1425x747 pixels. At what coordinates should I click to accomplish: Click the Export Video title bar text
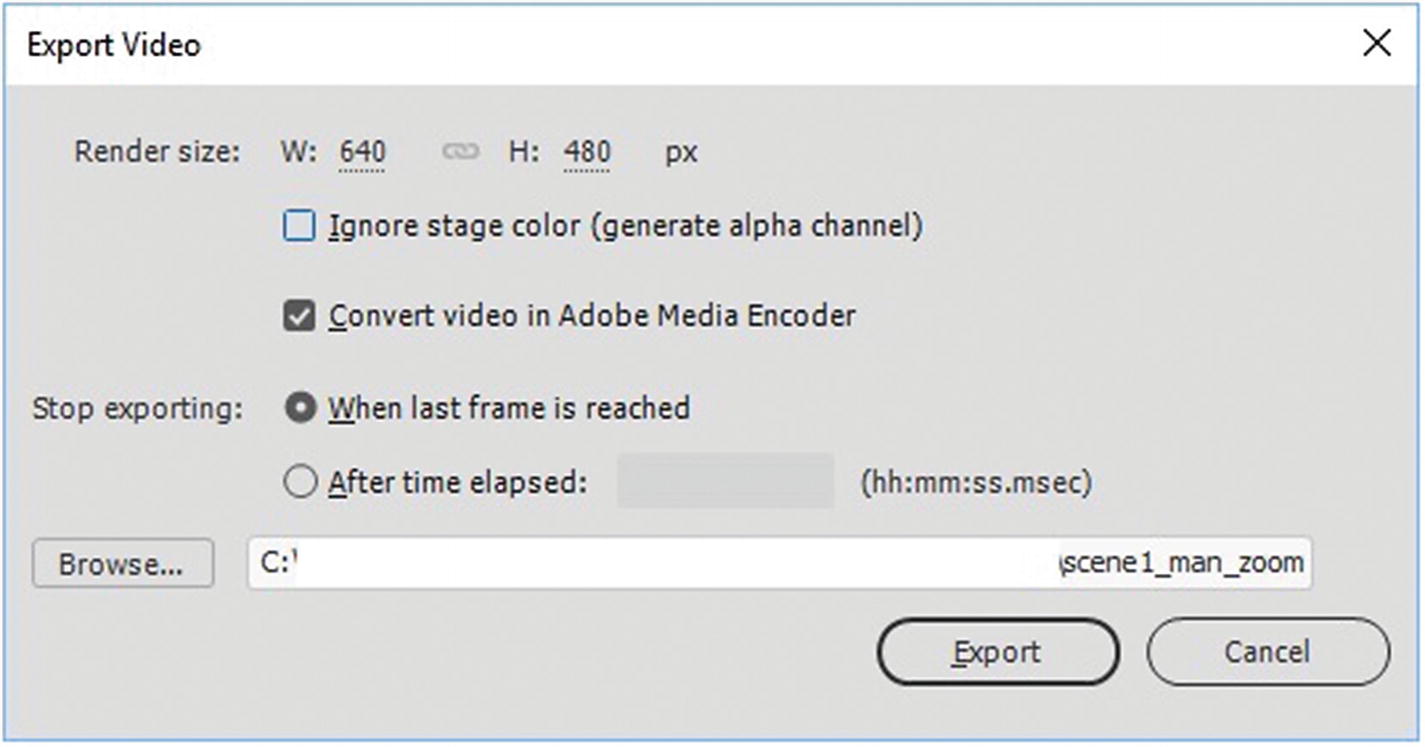(113, 45)
